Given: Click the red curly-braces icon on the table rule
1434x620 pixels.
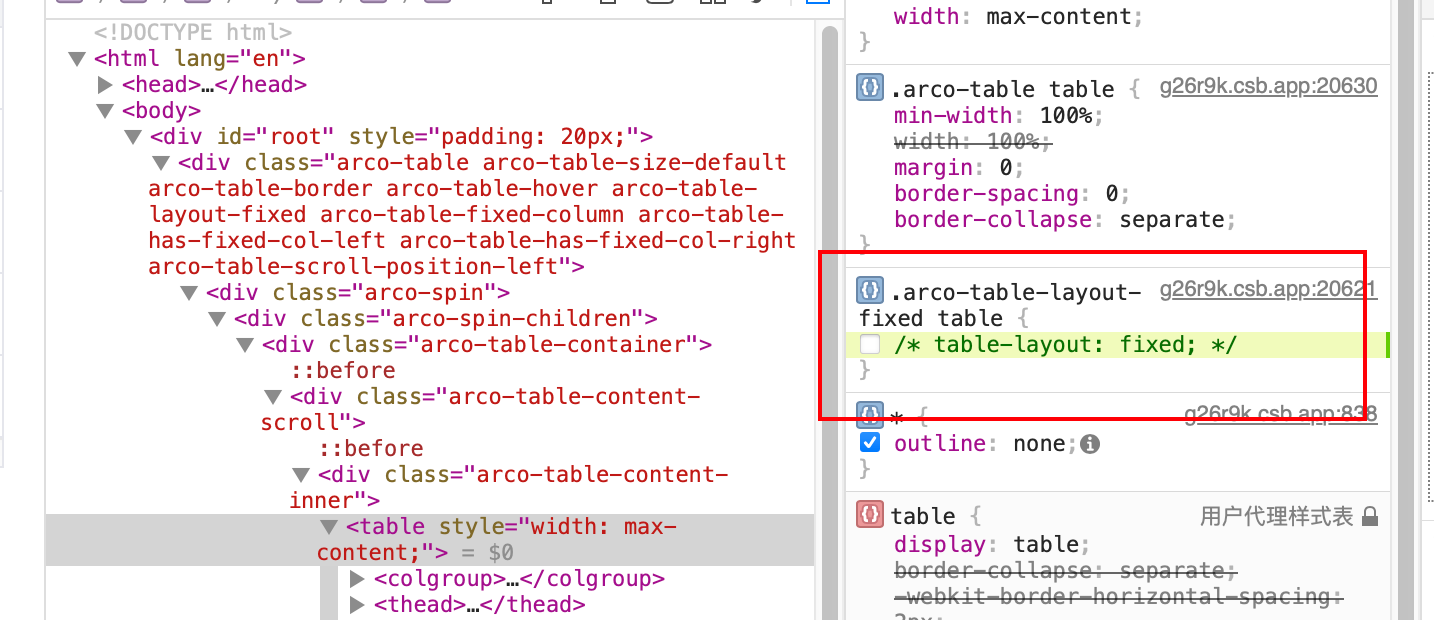Looking at the screenshot, I should (x=868, y=516).
